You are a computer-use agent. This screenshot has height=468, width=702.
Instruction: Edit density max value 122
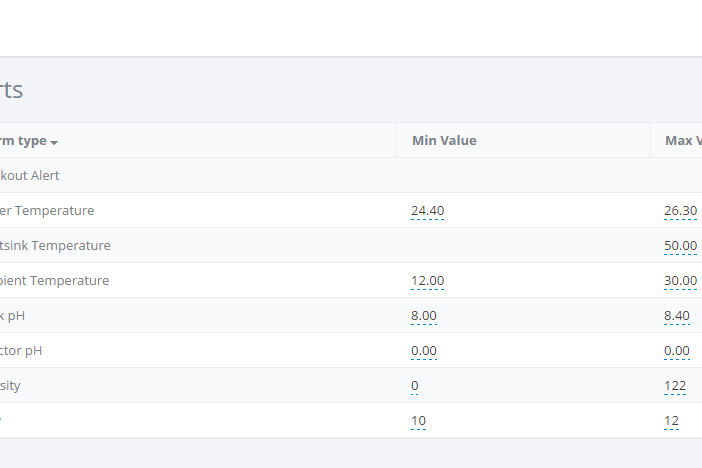(675, 386)
